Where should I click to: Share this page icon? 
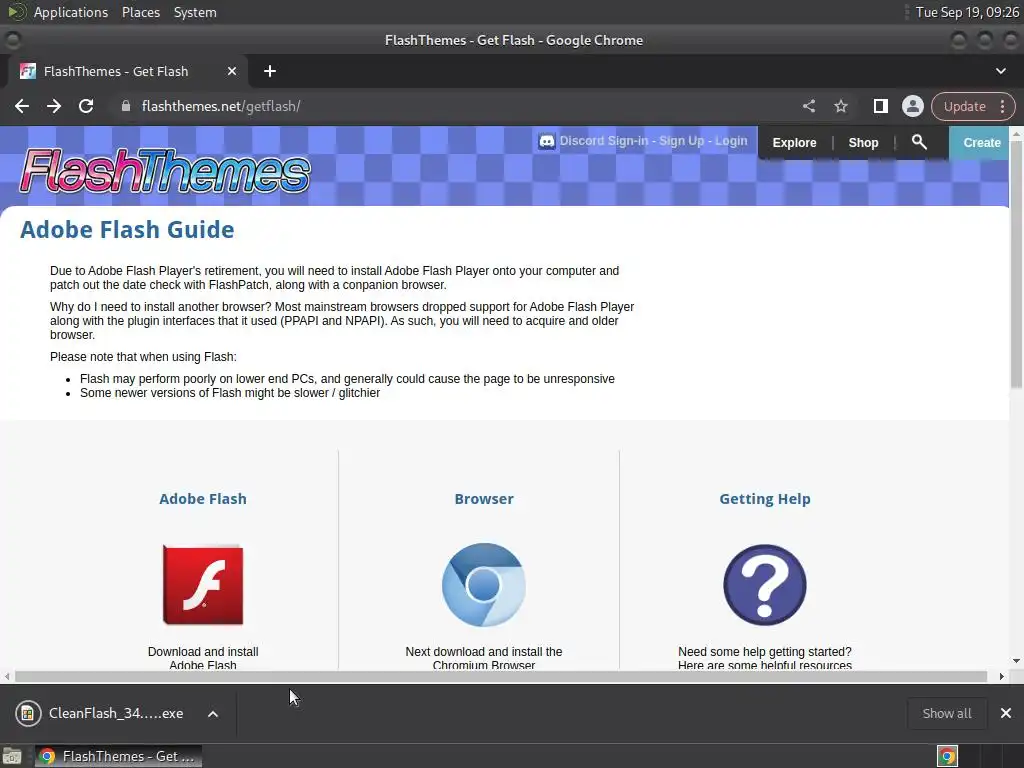tap(808, 106)
